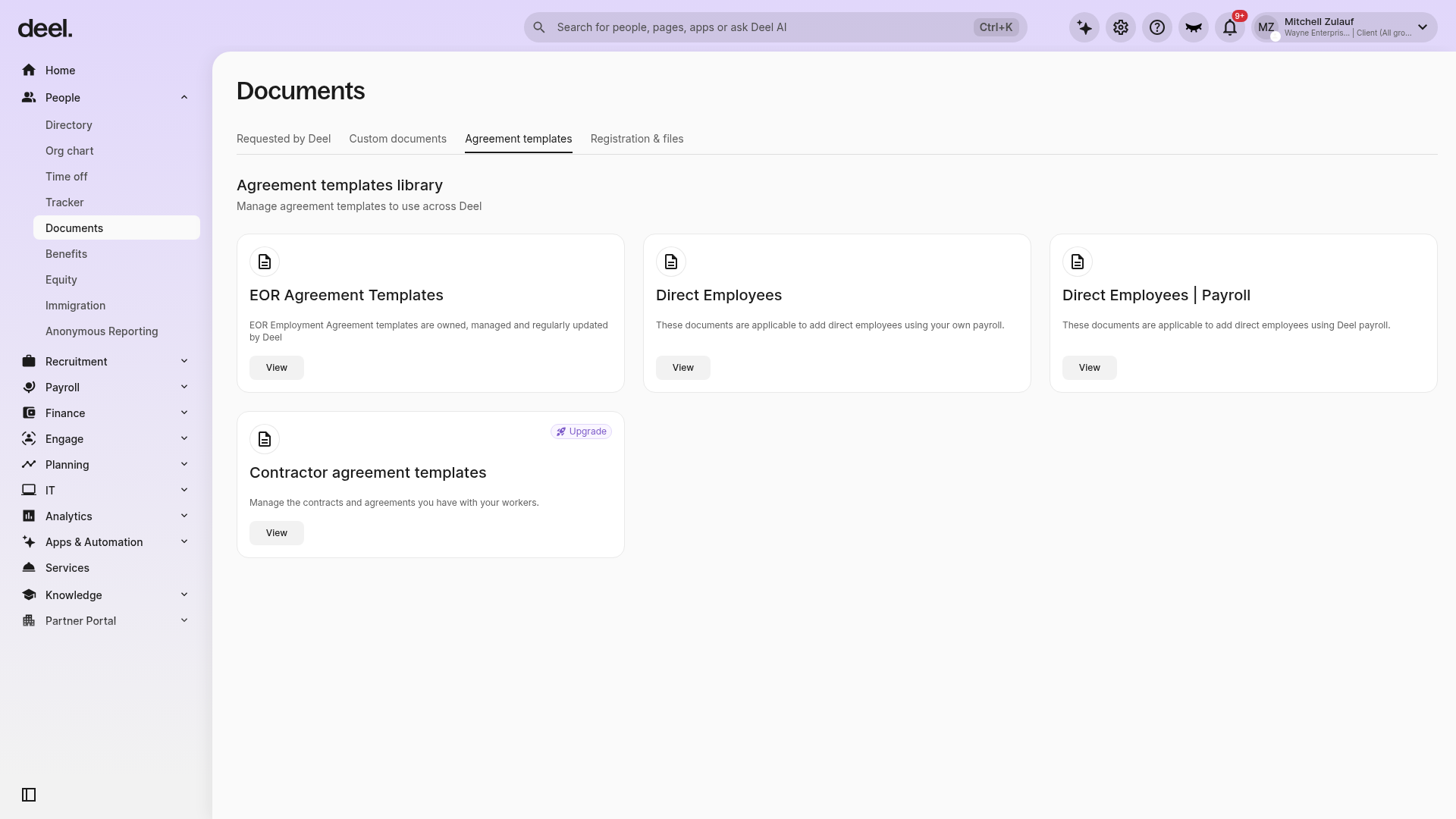Click the Partner Portal building icon
This screenshot has width=1456, height=819.
[29, 621]
